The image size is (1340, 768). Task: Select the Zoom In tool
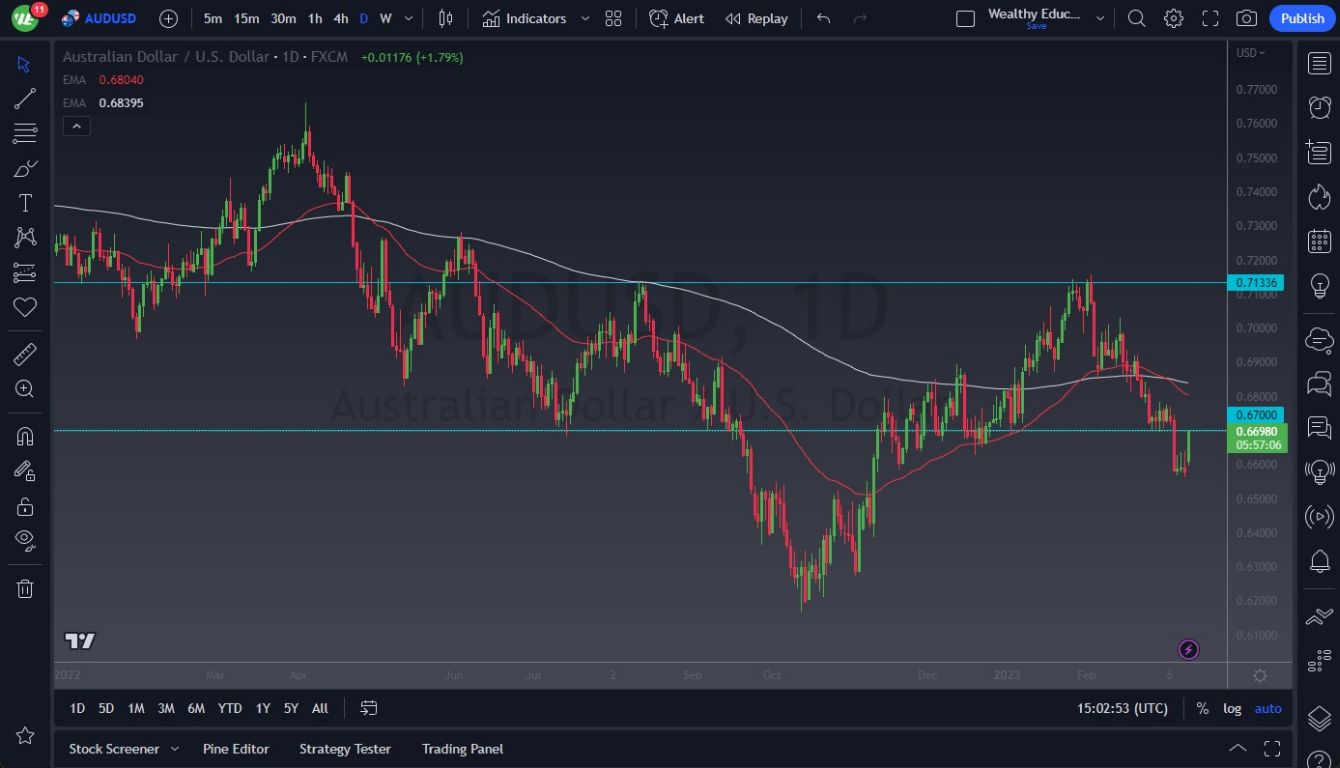(x=25, y=389)
